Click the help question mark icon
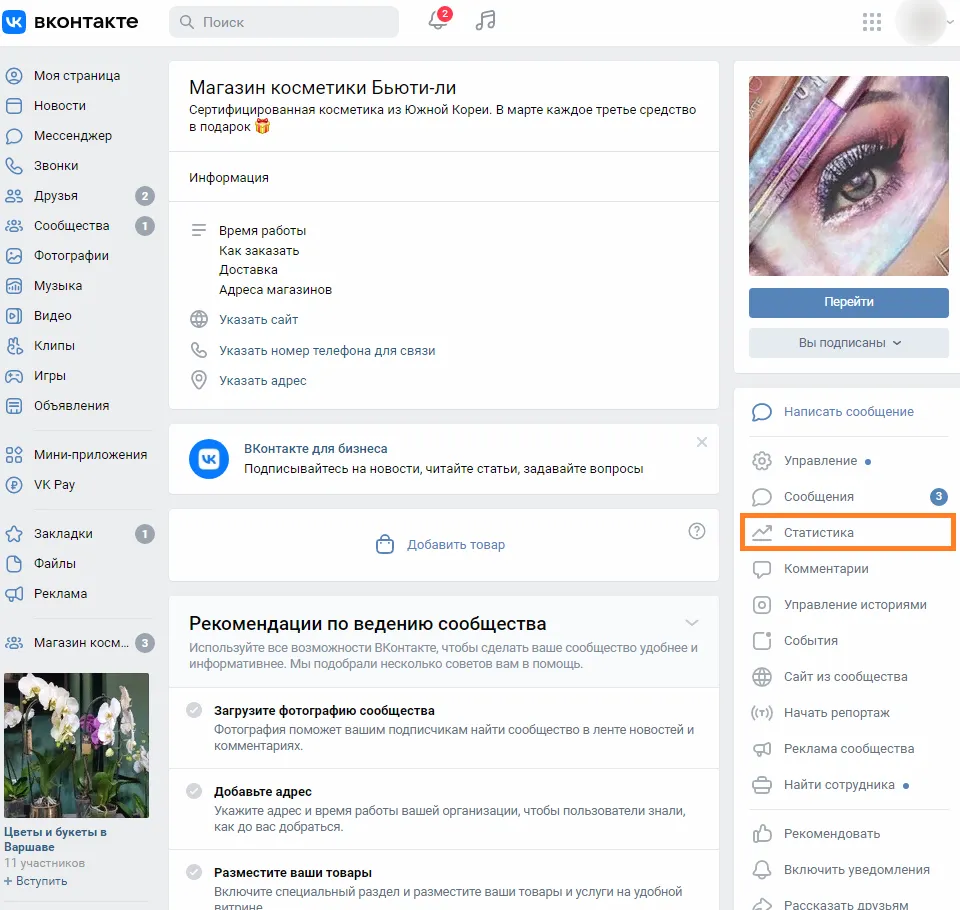The height and width of the screenshot is (910, 960). [x=697, y=531]
